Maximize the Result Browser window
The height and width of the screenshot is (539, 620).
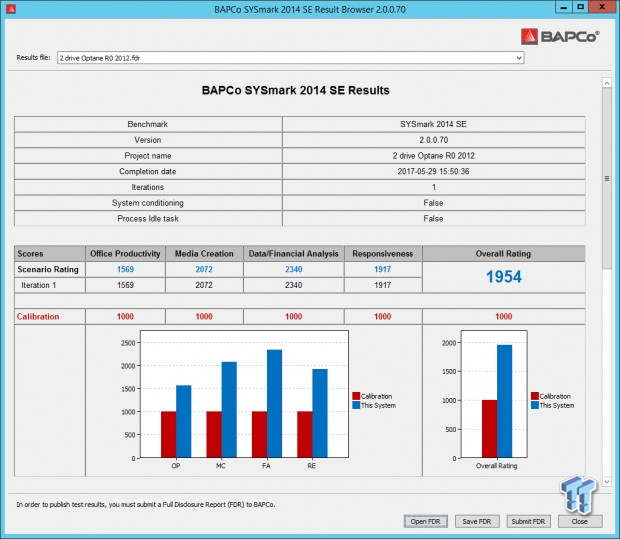[x=580, y=7]
